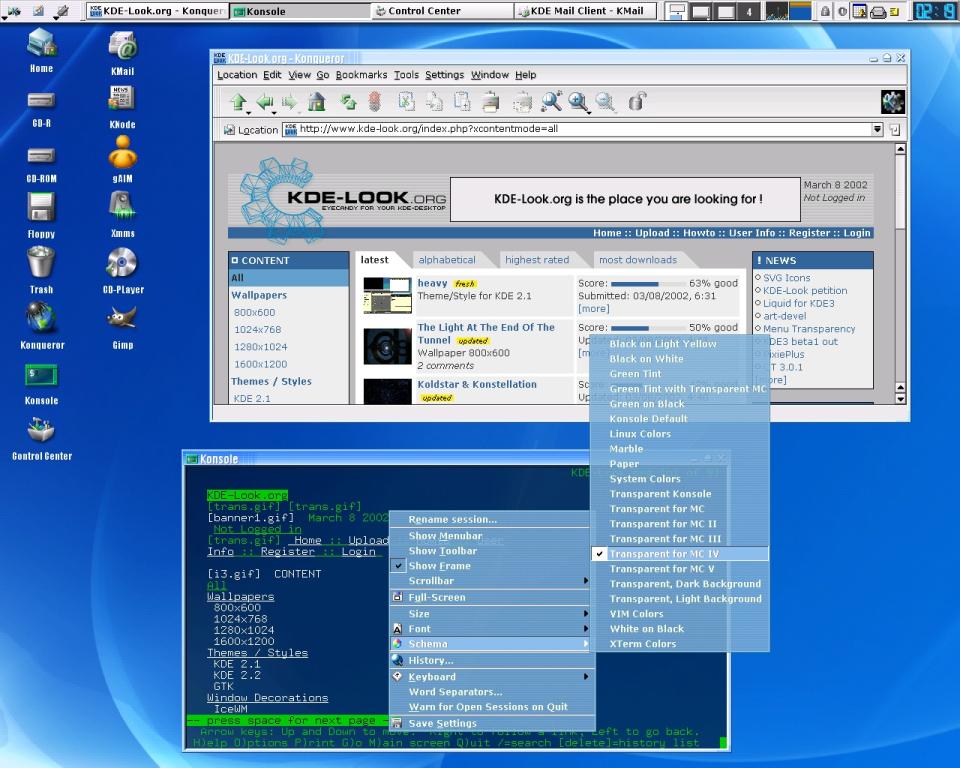This screenshot has height=768, width=960.
Task: Go to the Home URL house icon
Action: coord(317,102)
